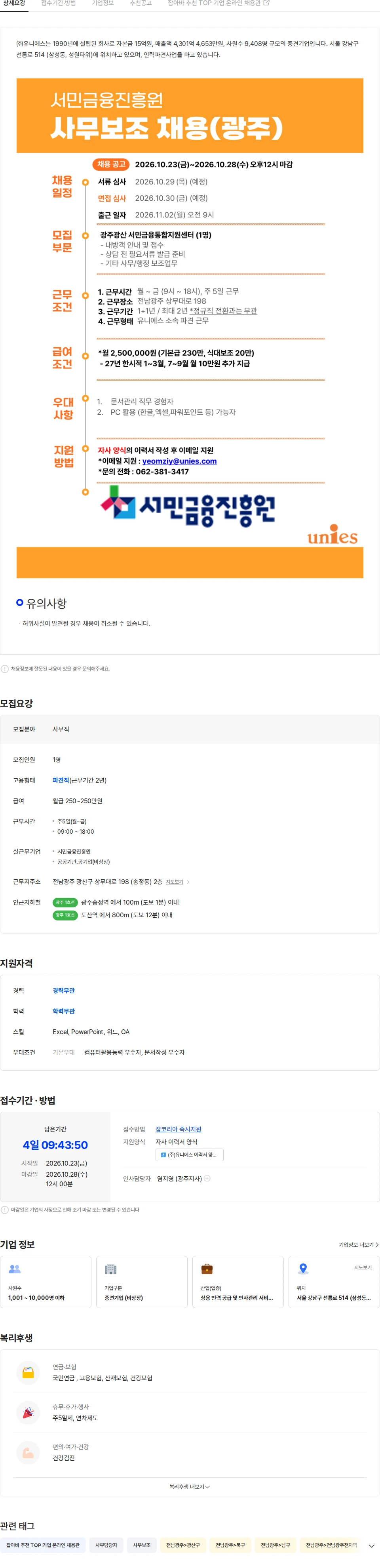The height and width of the screenshot is (1568, 380).
Task: Open the 접수기간·방법 tab
Action: click(x=58, y=4)
